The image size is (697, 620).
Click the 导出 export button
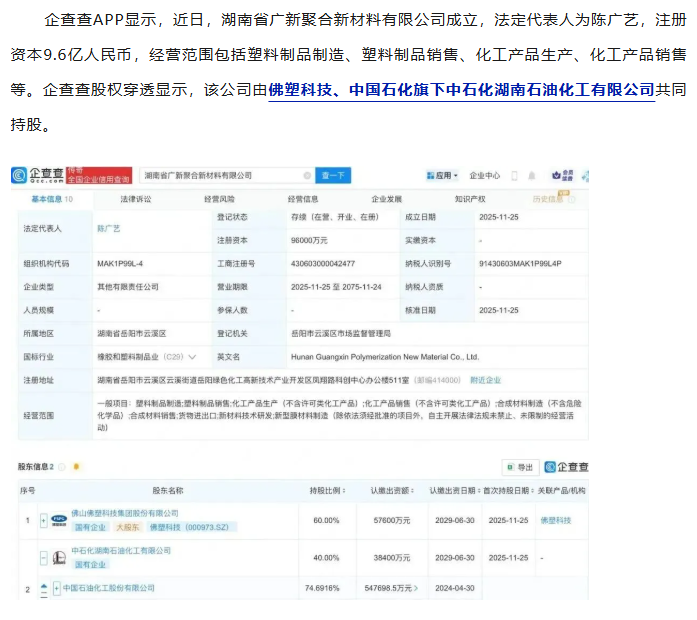click(520, 467)
